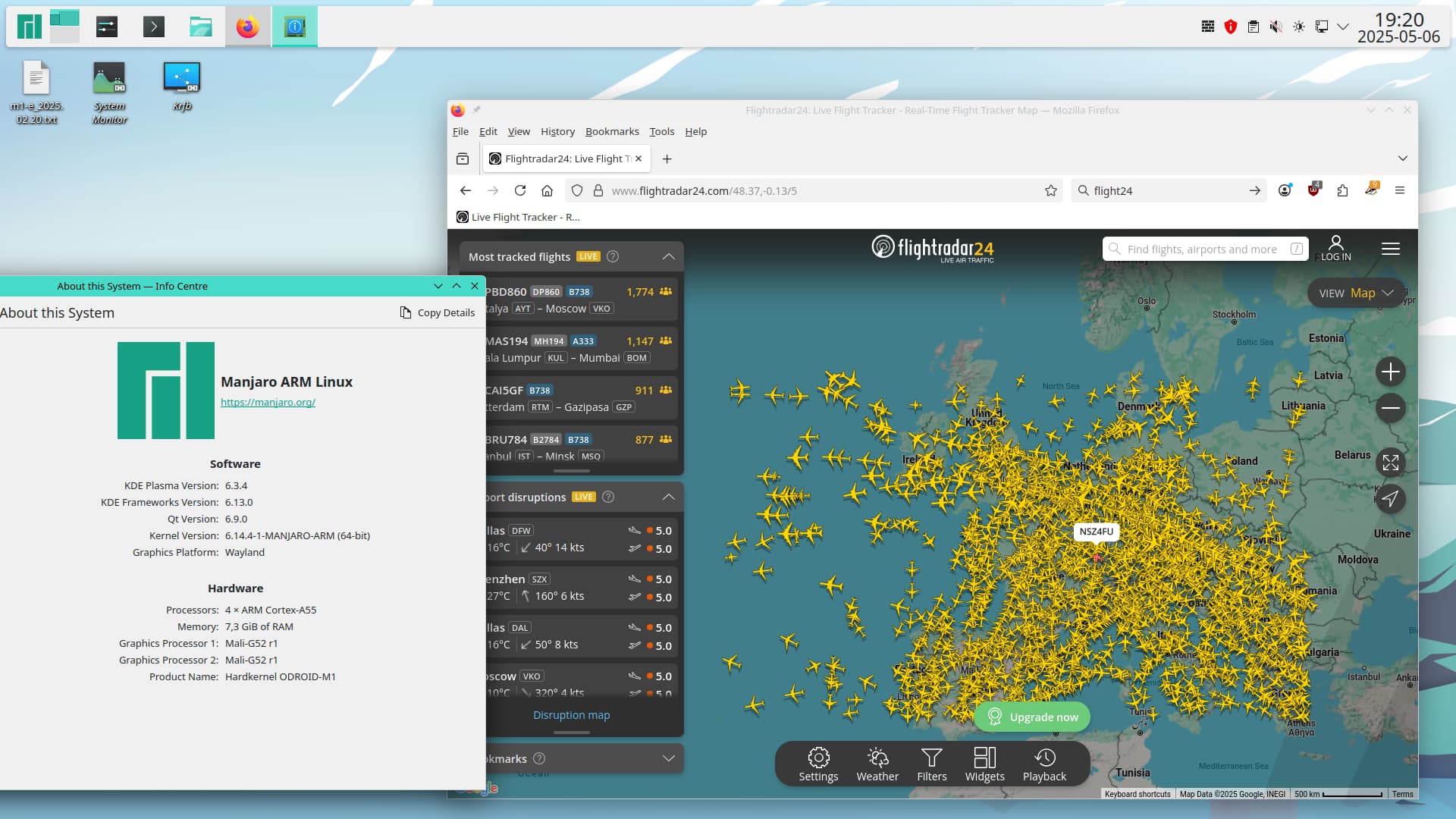
Task: Open the Widgets panel
Action: [985, 764]
